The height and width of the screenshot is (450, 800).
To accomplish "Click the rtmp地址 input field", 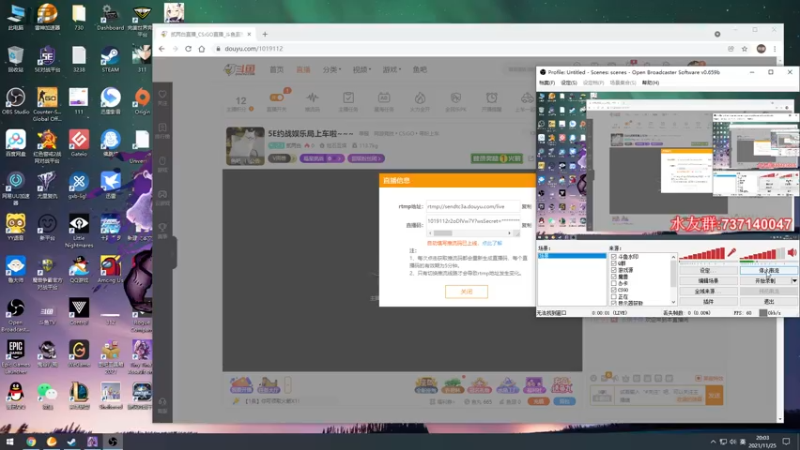I will point(472,207).
